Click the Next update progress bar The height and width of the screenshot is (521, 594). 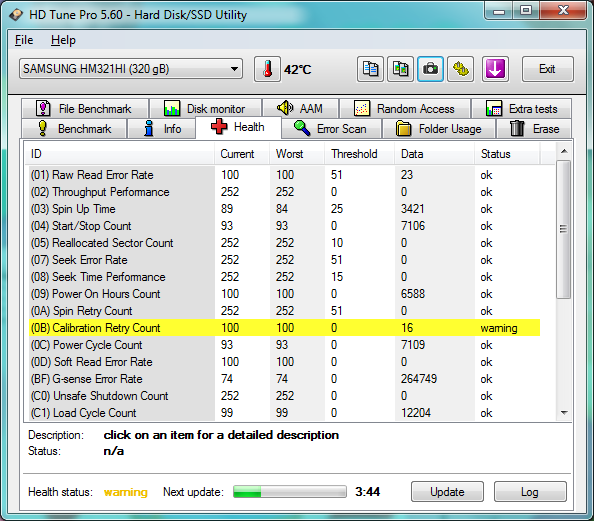[x=290, y=492]
